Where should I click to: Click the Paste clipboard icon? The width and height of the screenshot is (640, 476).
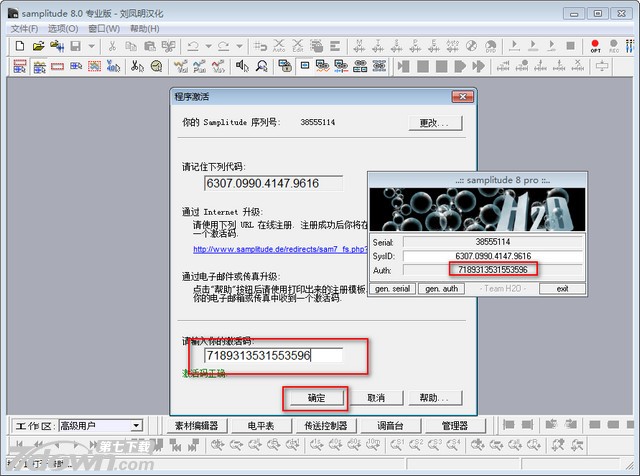click(x=150, y=46)
